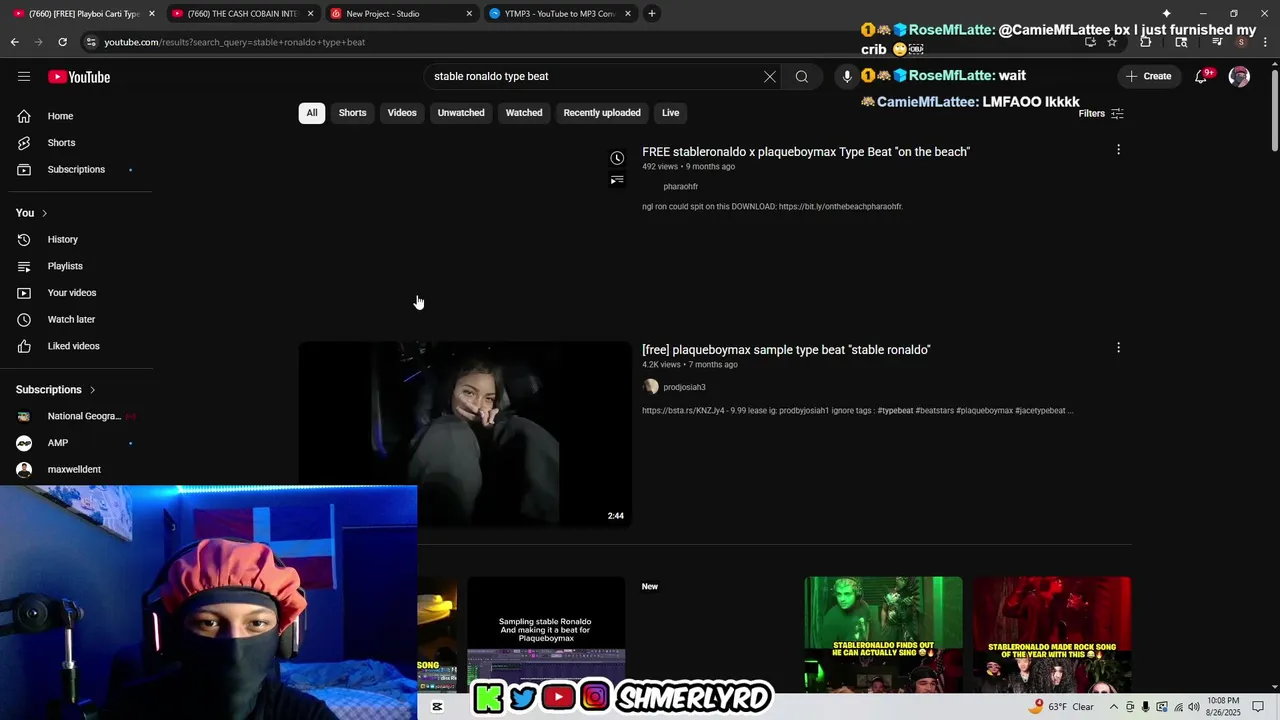The width and height of the screenshot is (1280, 720).
Task: Play the thumbnail with 2:44 duration
Action: pos(465,434)
